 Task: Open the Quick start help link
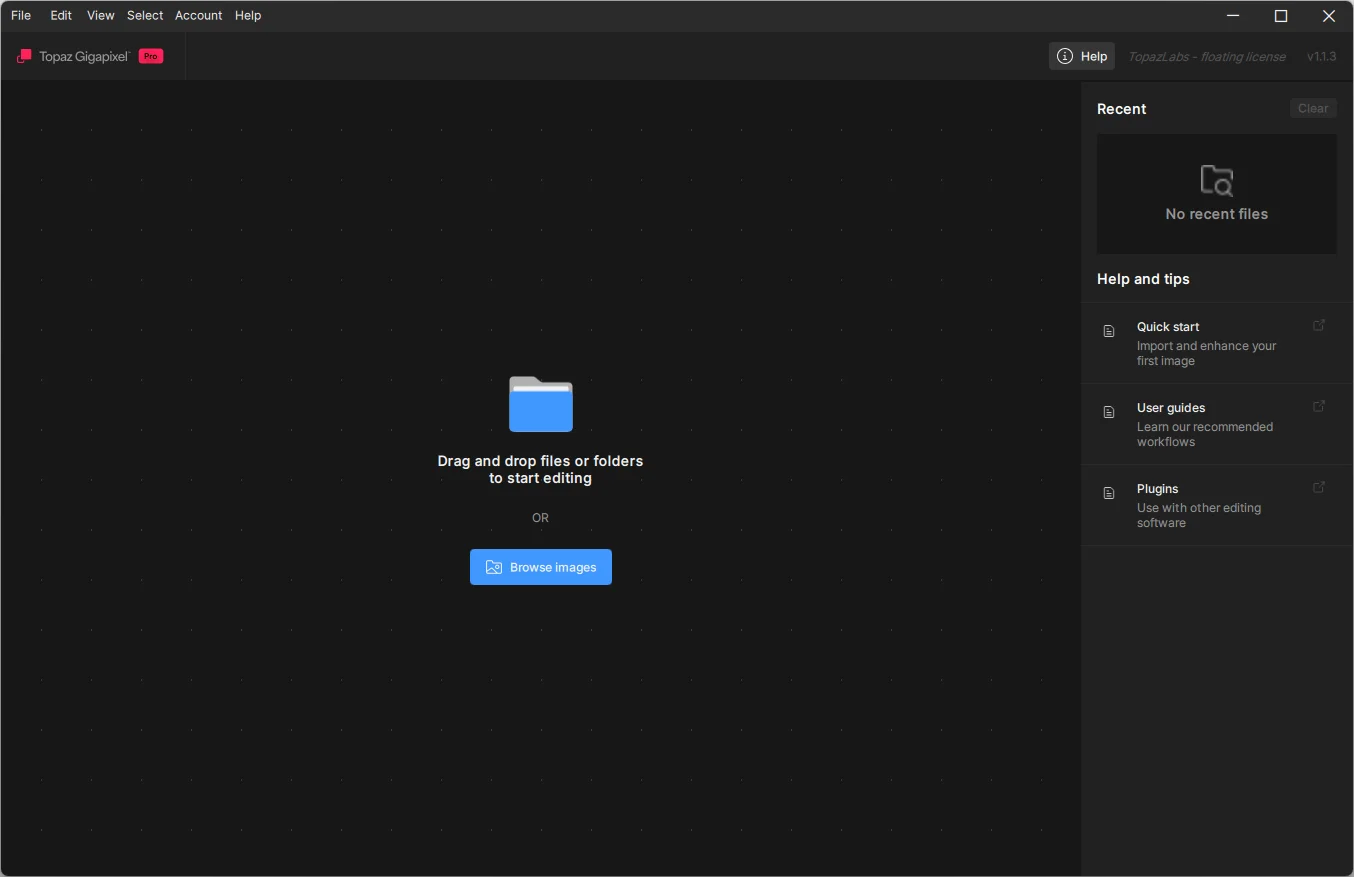point(1168,327)
